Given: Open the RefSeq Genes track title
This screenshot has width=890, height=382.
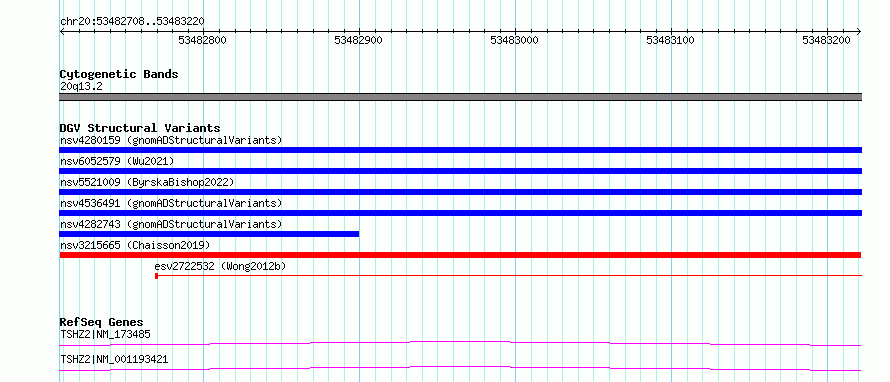Looking at the screenshot, I should coord(102,322).
